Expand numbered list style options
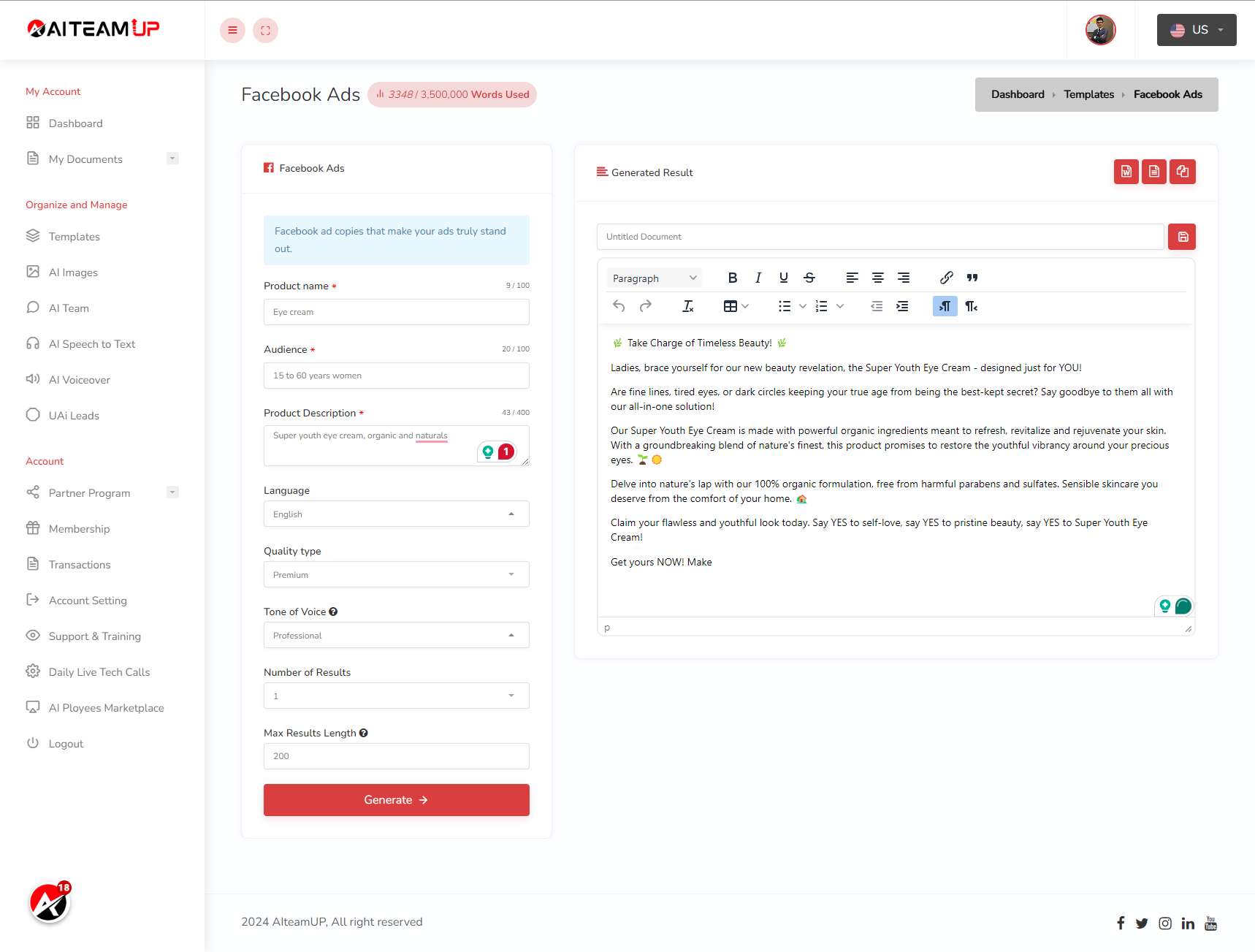 tap(840, 306)
